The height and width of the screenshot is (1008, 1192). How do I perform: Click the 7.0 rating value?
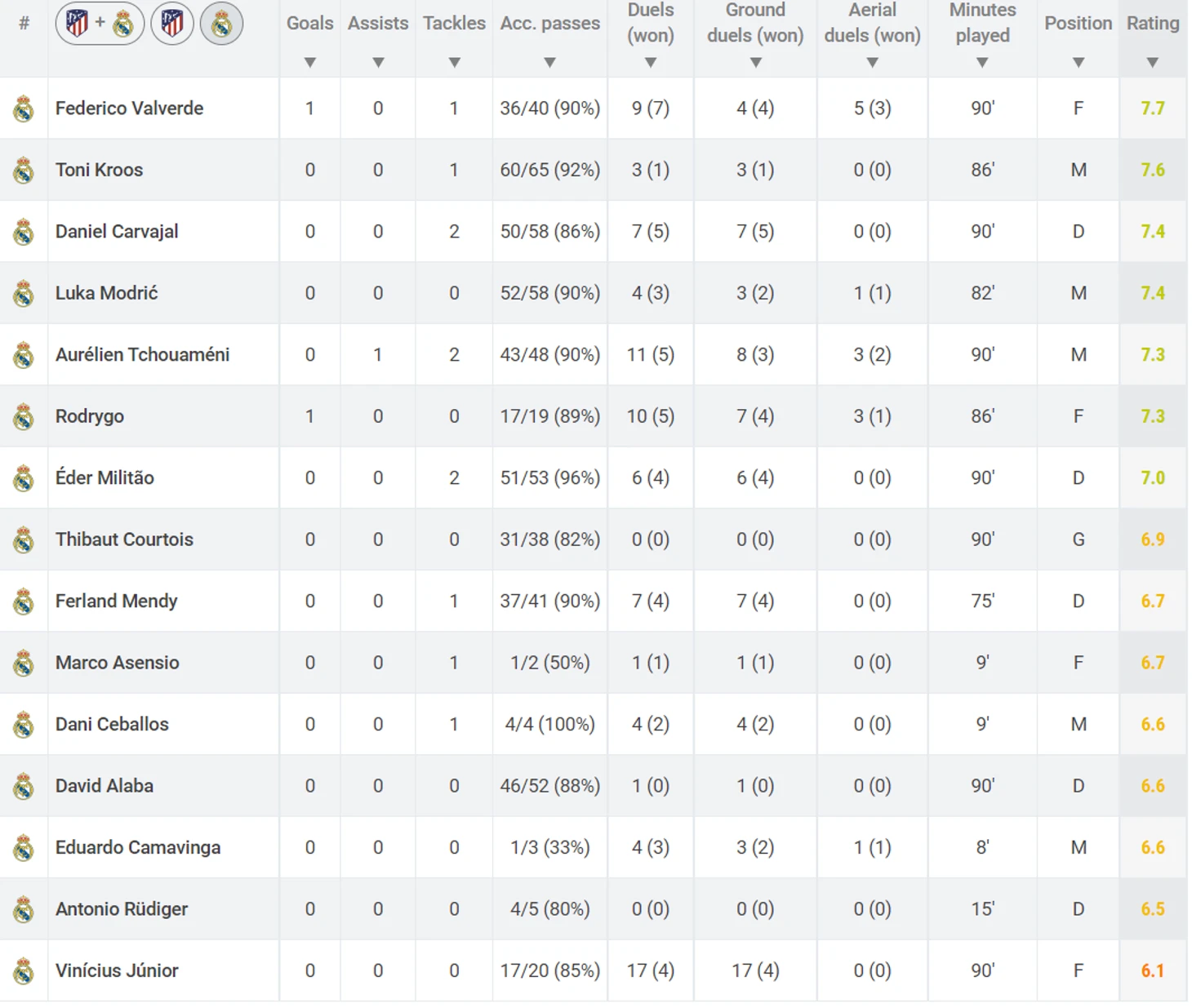point(1153,477)
